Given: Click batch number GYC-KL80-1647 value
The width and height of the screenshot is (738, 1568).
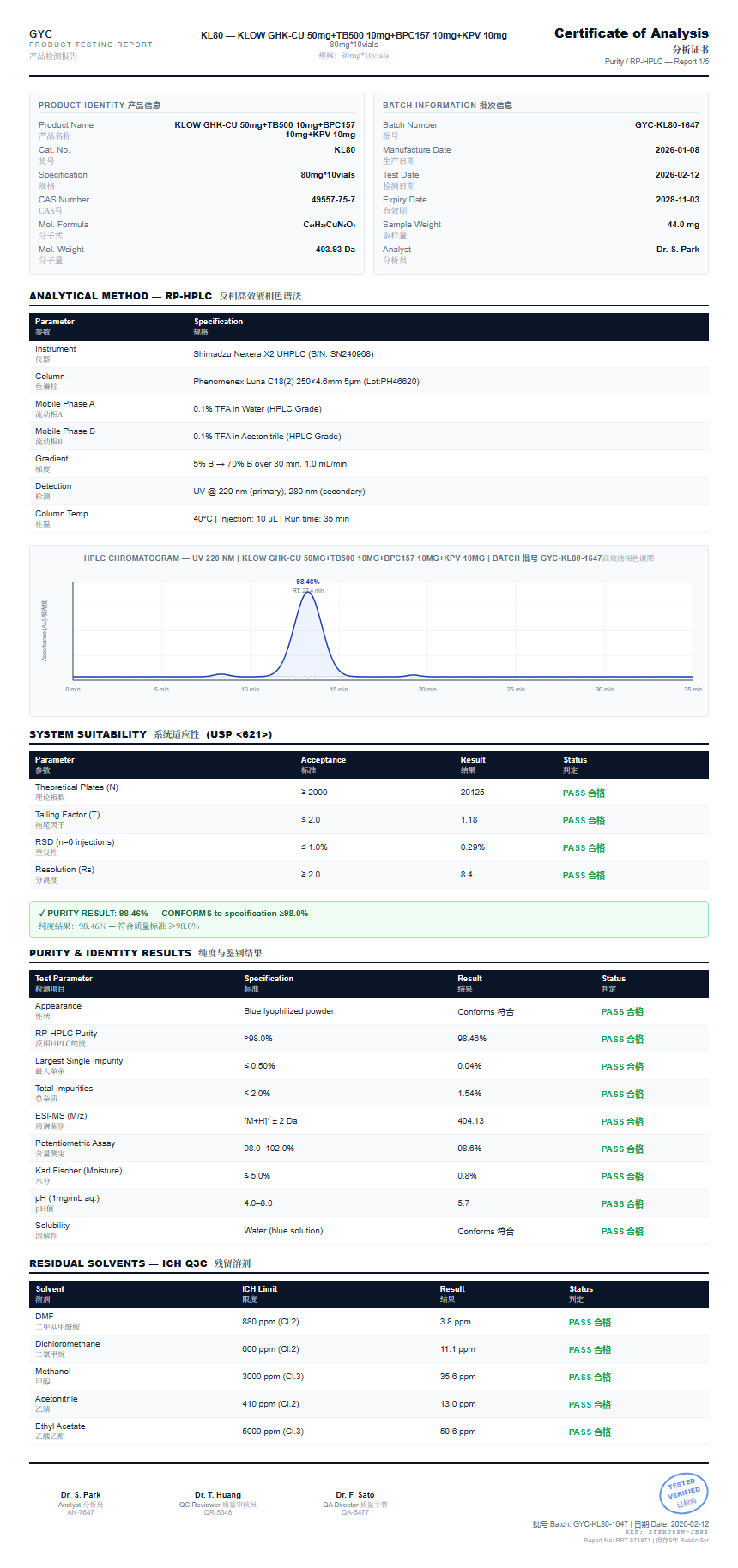Looking at the screenshot, I should (x=667, y=125).
